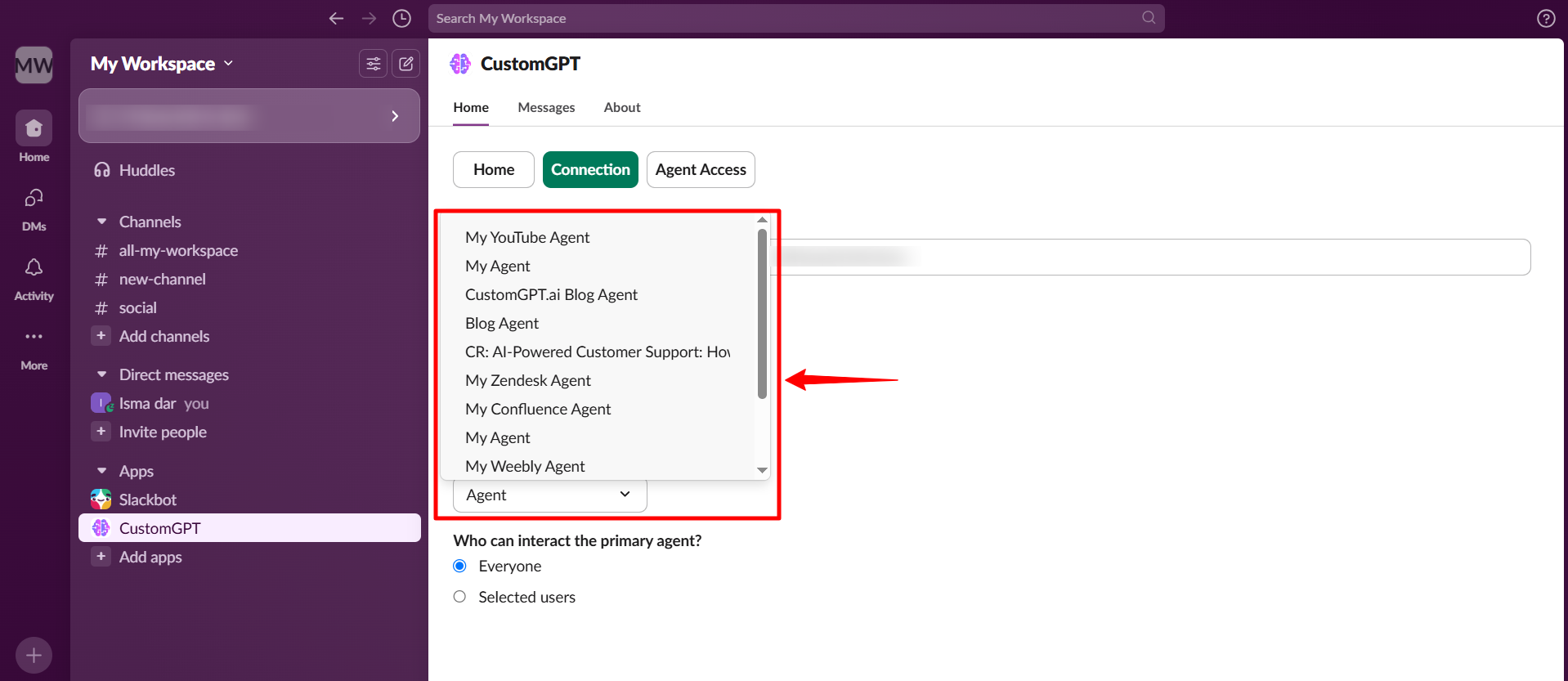Click Invite people link
Image resolution: width=1568 pixels, height=681 pixels.
point(163,432)
